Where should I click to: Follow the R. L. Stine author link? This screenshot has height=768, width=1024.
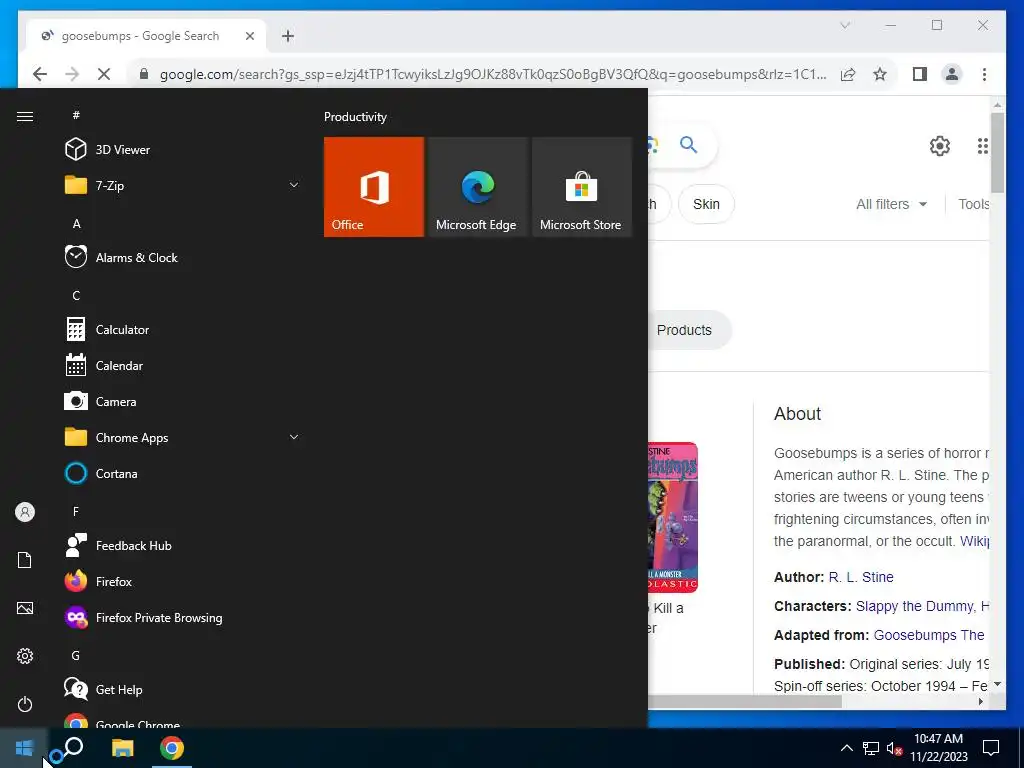click(861, 577)
